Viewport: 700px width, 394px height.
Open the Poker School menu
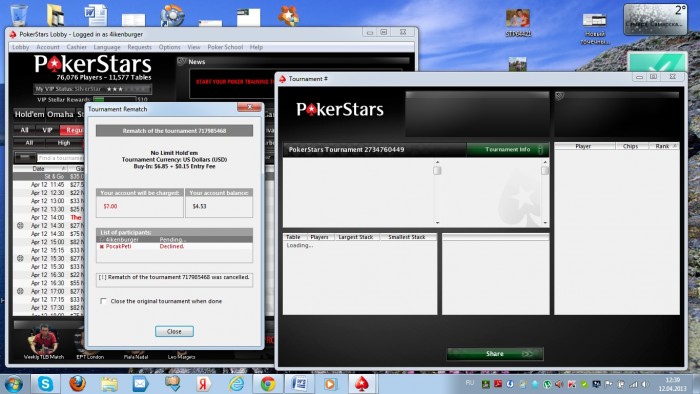point(225,47)
